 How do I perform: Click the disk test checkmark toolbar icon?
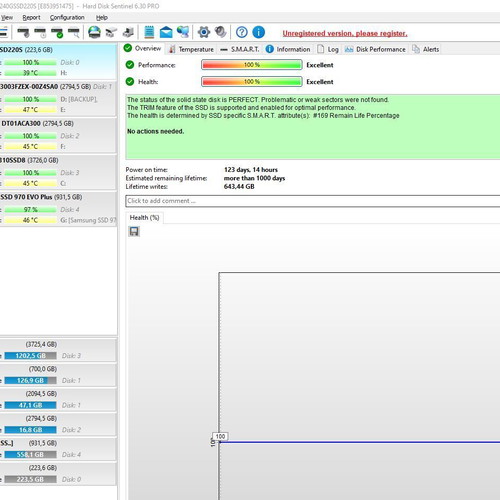(x=57, y=33)
